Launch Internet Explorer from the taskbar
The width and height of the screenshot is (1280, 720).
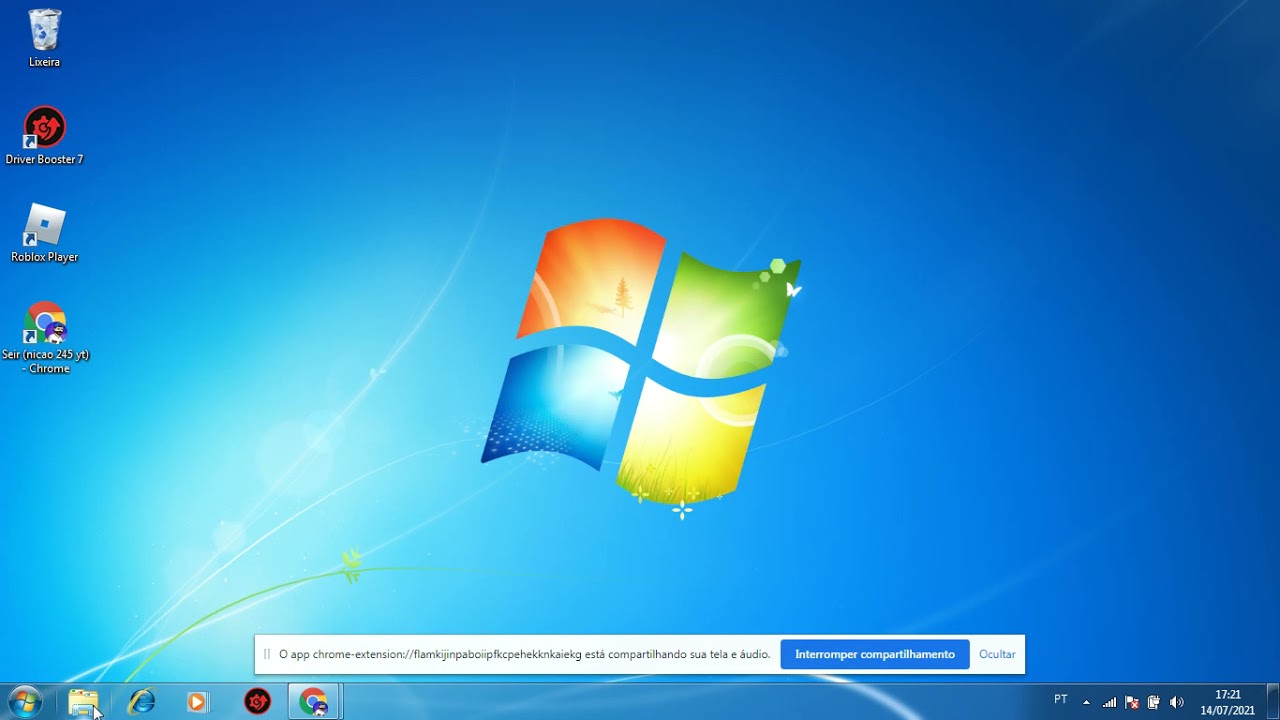[141, 702]
